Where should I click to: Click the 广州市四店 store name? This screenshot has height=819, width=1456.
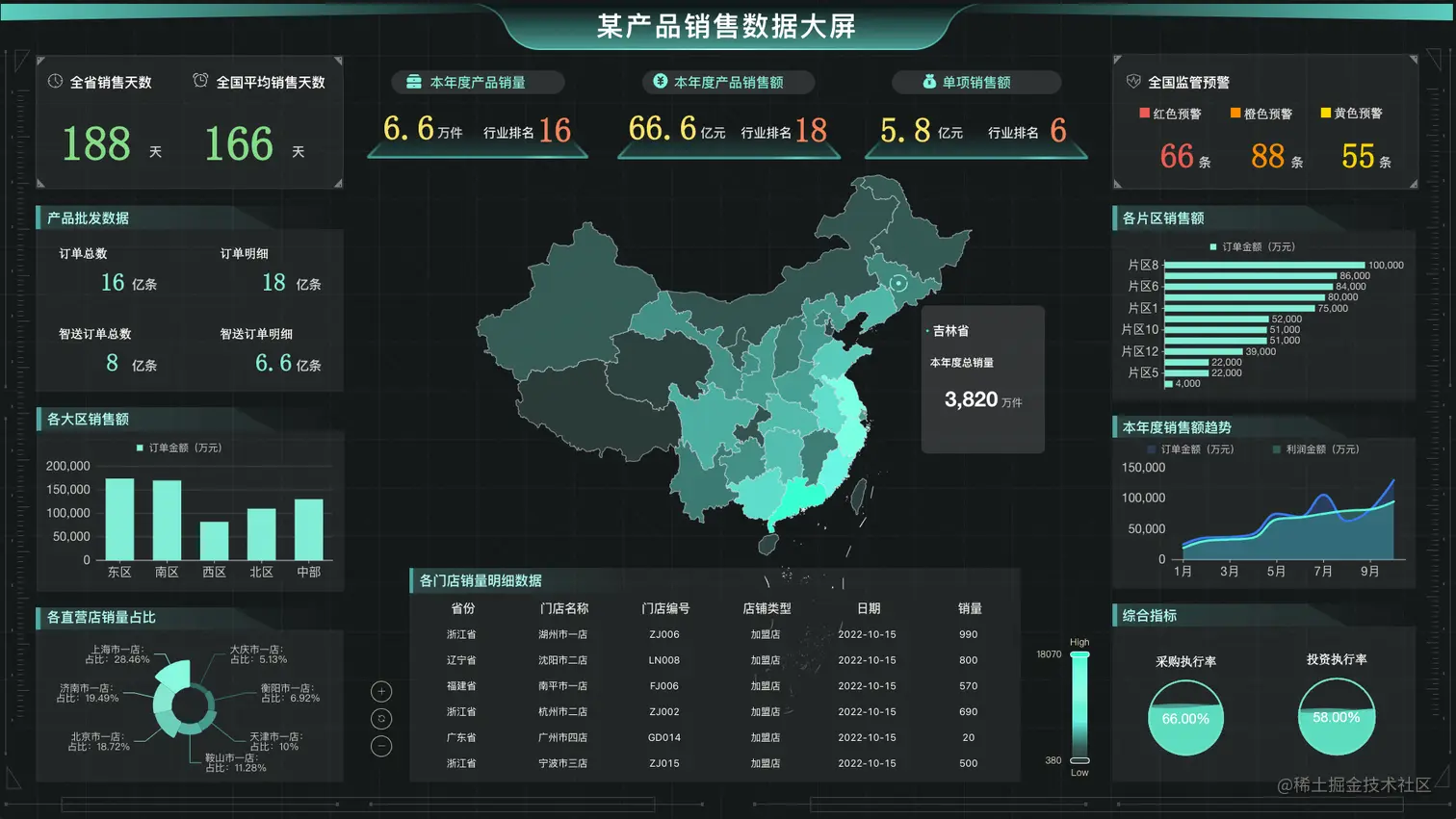click(x=563, y=737)
